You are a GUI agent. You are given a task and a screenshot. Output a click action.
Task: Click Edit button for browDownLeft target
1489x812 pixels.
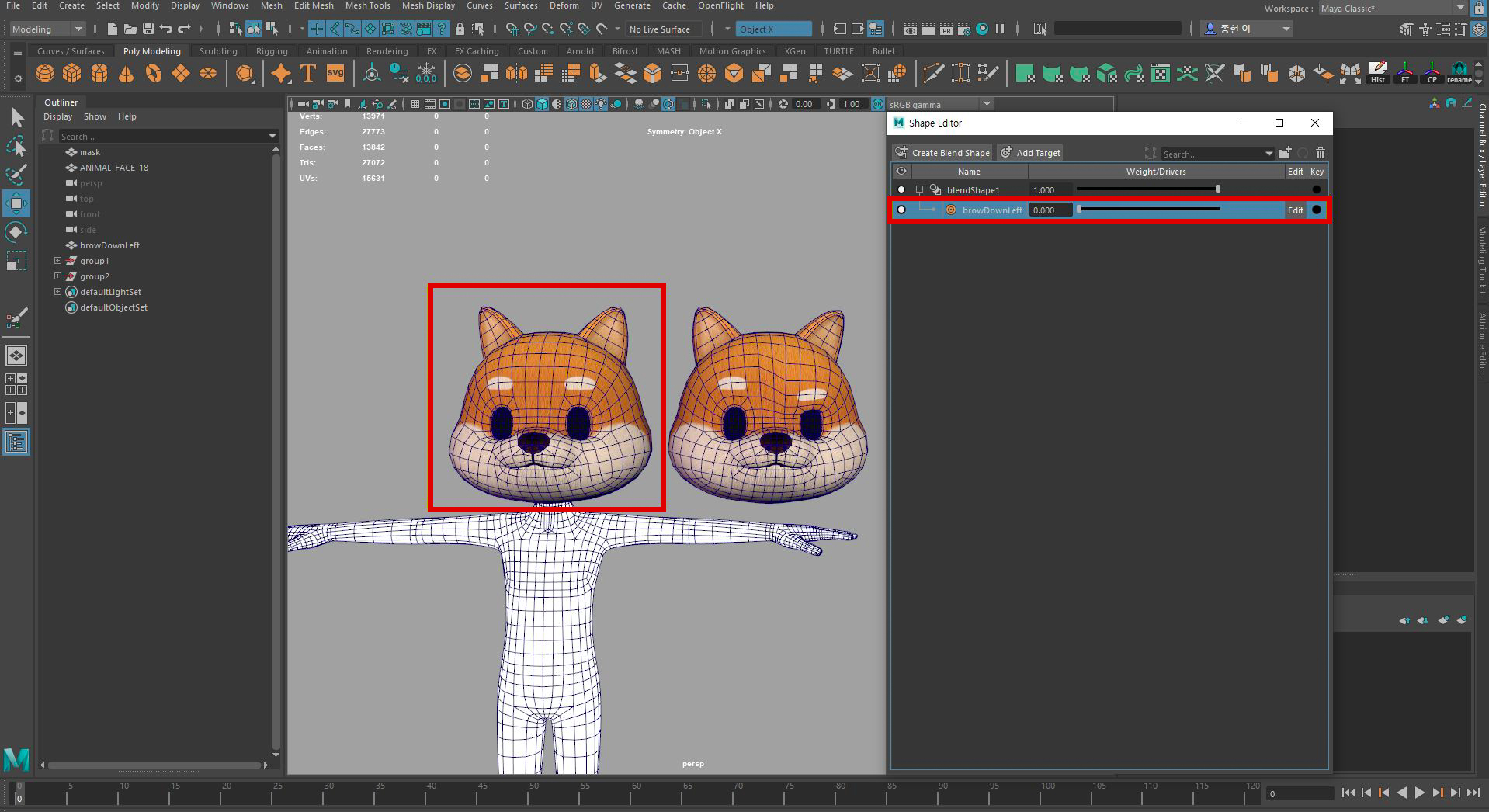pos(1296,210)
